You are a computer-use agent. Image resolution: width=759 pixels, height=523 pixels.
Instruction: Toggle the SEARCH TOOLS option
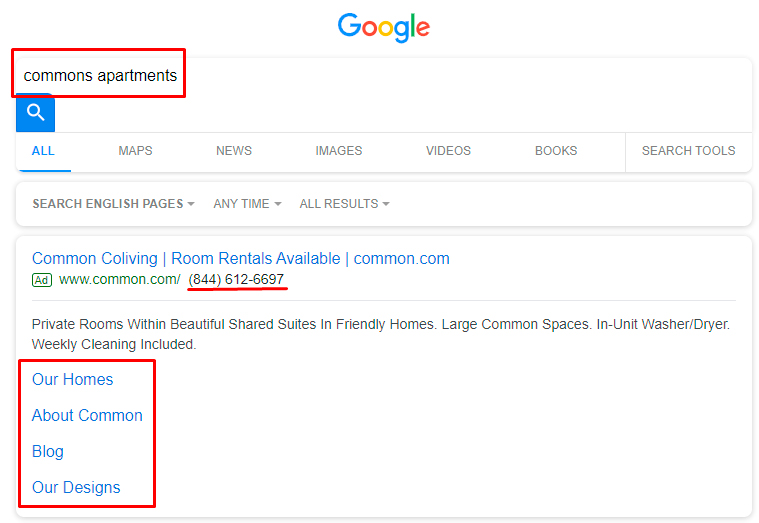tap(688, 151)
